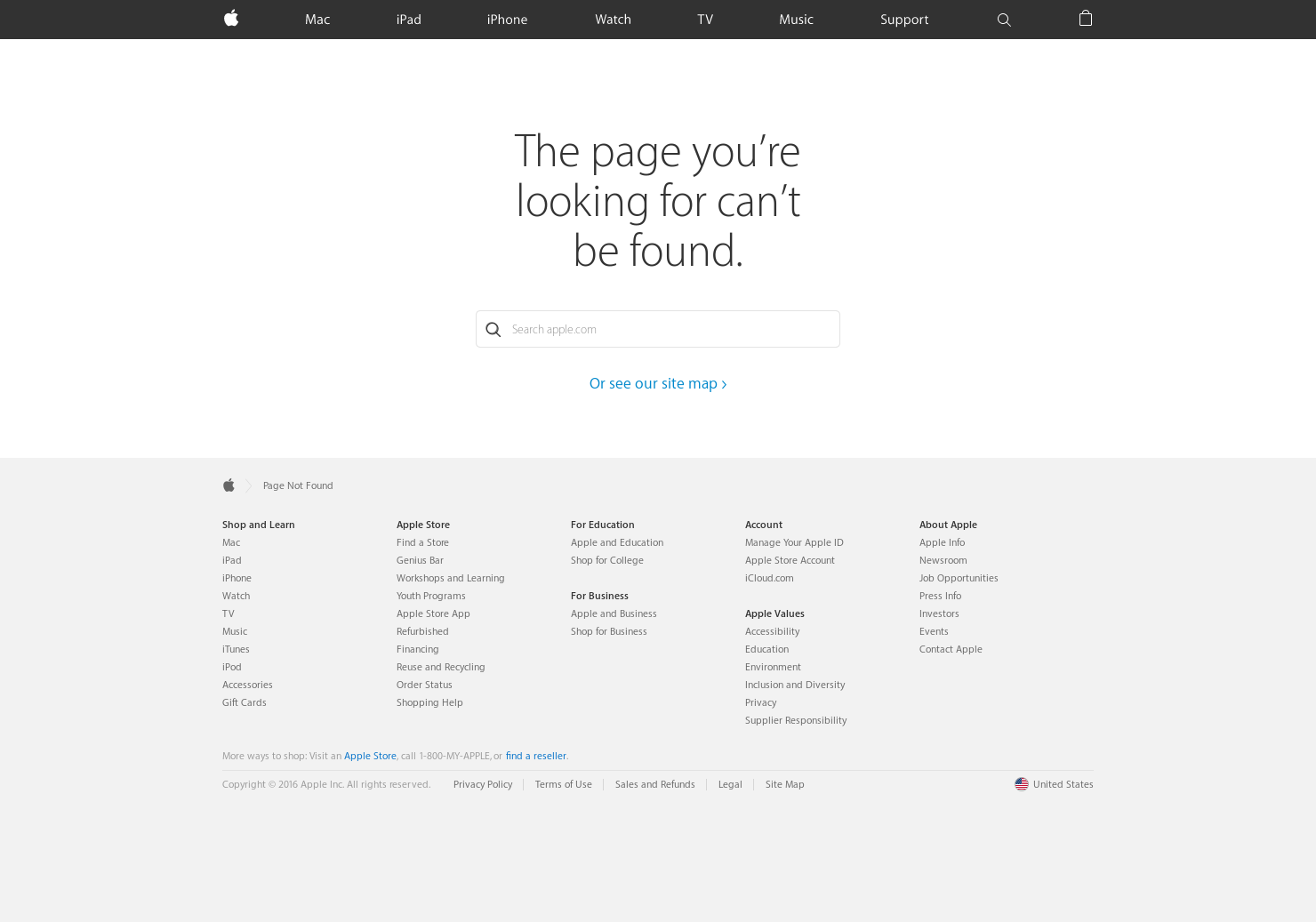The height and width of the screenshot is (922, 1316).
Task: Open the Financing link
Action: pyautogui.click(x=418, y=649)
